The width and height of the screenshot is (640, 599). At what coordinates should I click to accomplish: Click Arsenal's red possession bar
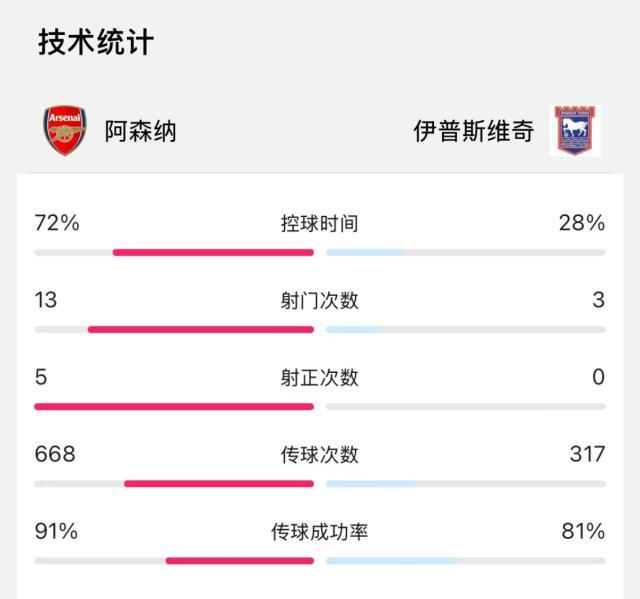213,252
